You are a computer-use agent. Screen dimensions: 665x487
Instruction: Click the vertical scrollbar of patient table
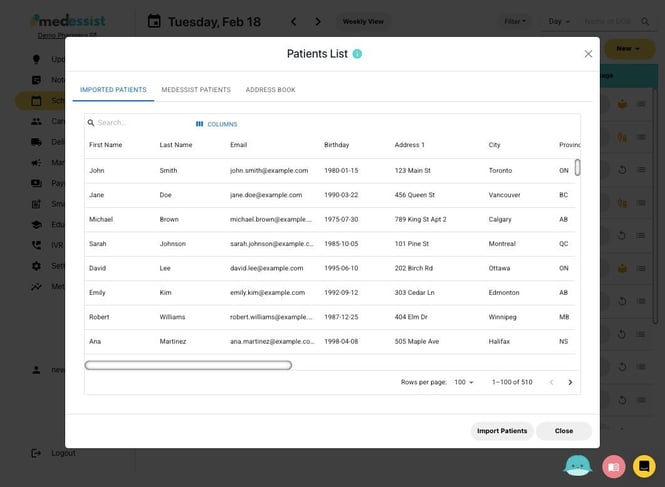[x=577, y=167]
